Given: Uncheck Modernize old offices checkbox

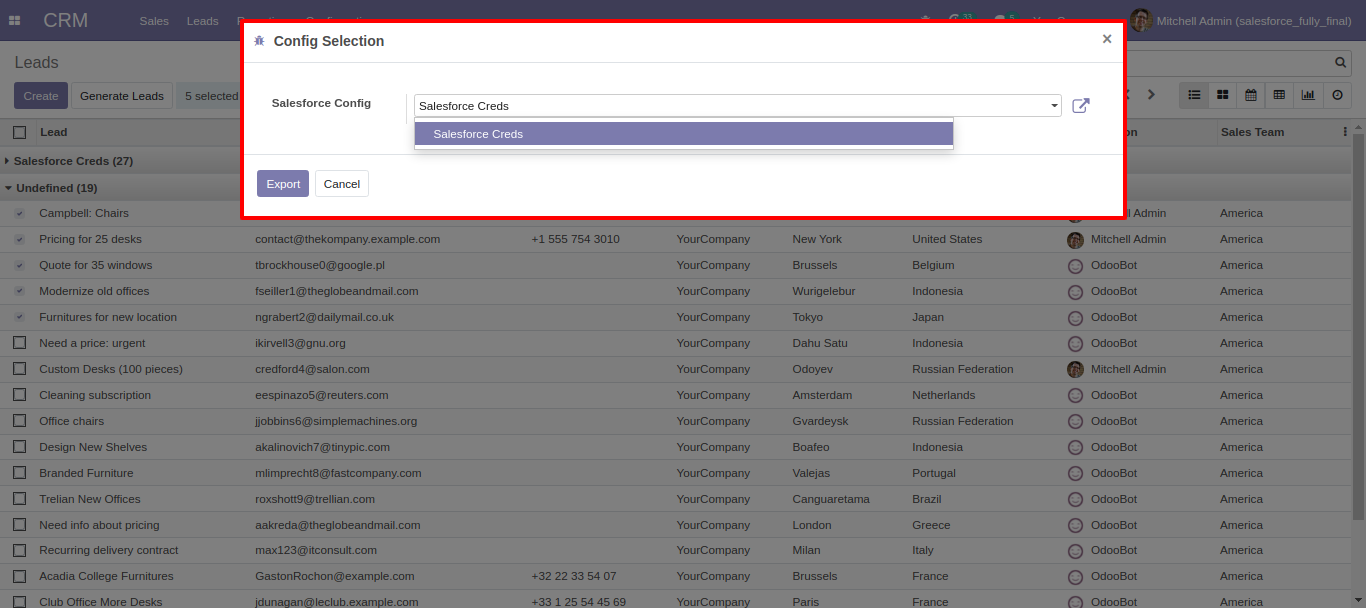Looking at the screenshot, I should coord(20,291).
